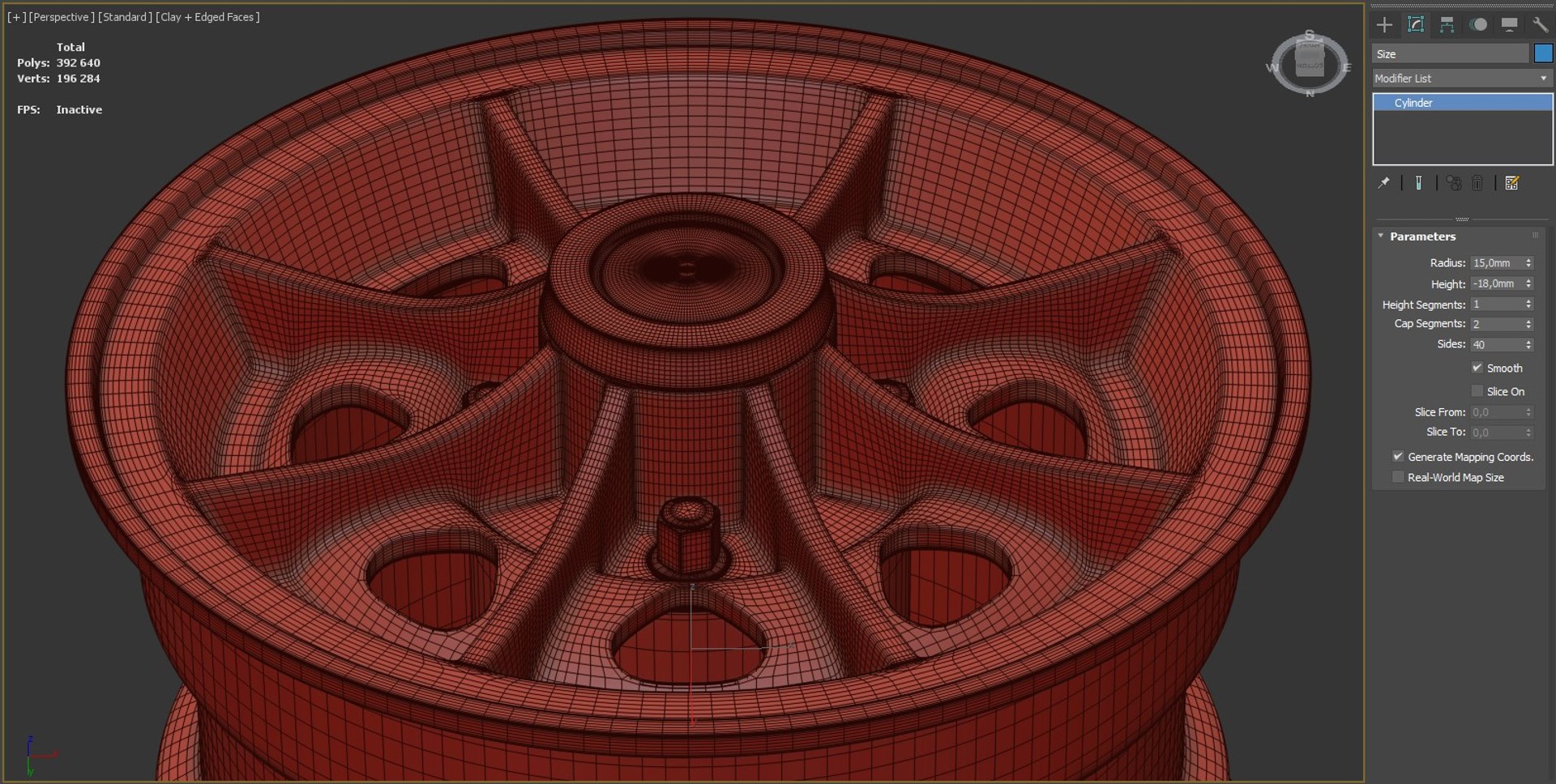The width and height of the screenshot is (1556, 784).
Task: Click the Cap Segments value field
Action: [1497, 324]
